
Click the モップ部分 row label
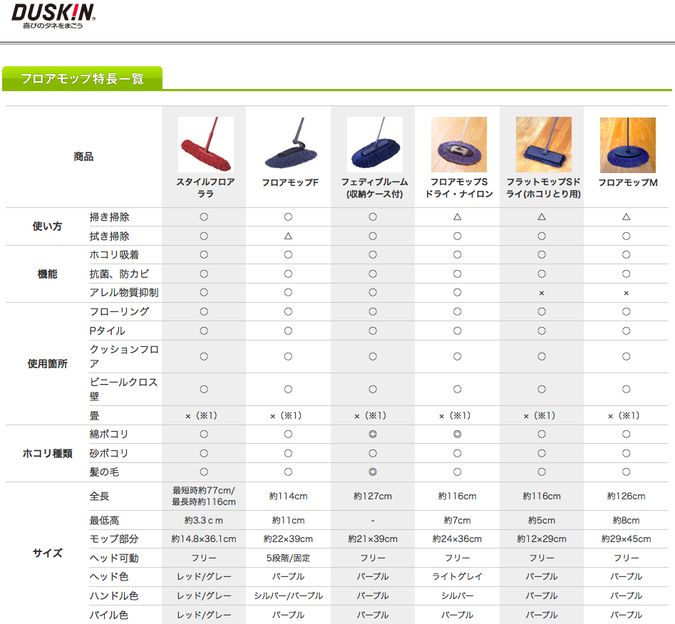(x=114, y=539)
